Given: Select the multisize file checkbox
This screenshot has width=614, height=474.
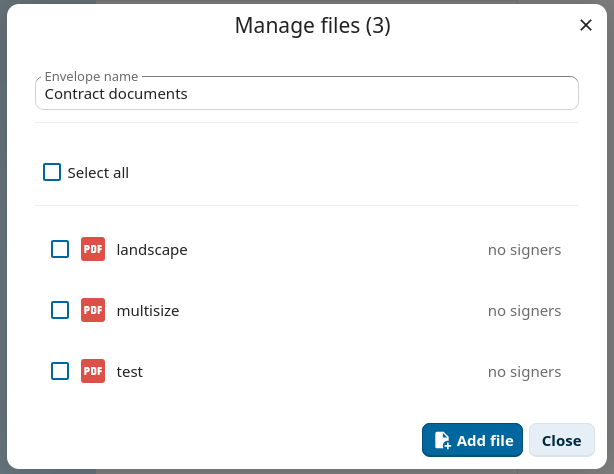Looking at the screenshot, I should click(x=60, y=310).
